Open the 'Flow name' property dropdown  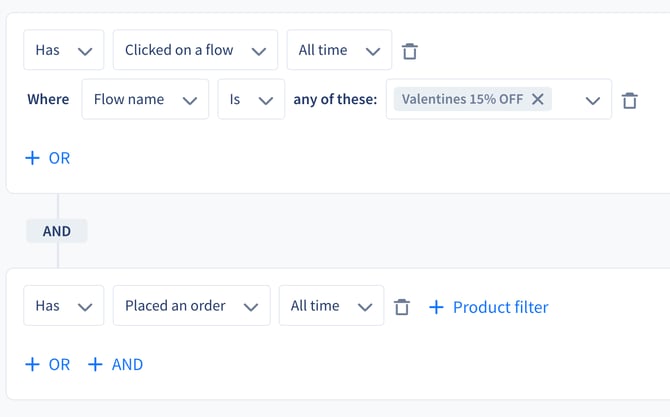[145, 99]
